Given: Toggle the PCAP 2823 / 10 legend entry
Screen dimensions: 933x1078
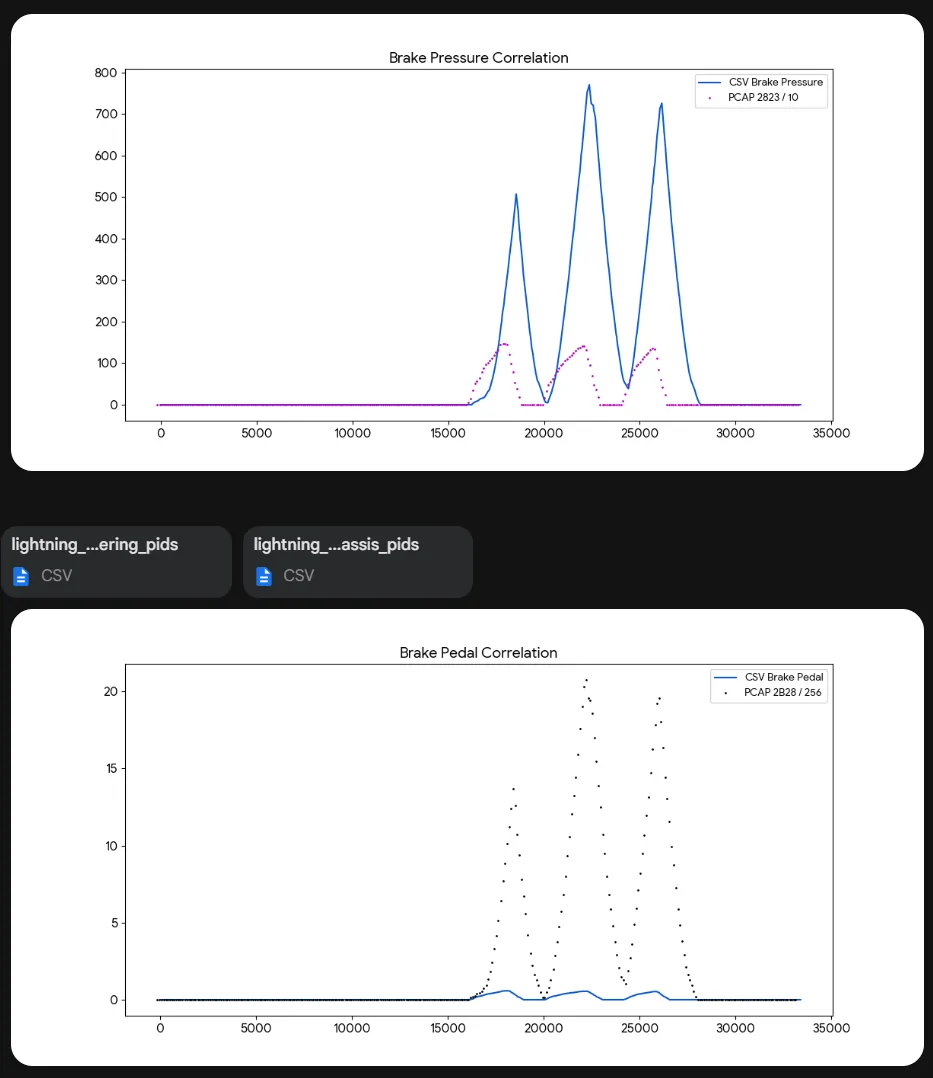Looking at the screenshot, I should [x=761, y=96].
